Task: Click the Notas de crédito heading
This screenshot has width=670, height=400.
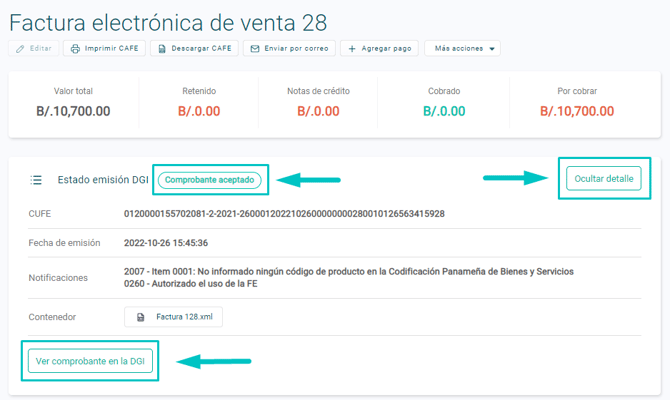Action: pyautogui.click(x=318, y=91)
